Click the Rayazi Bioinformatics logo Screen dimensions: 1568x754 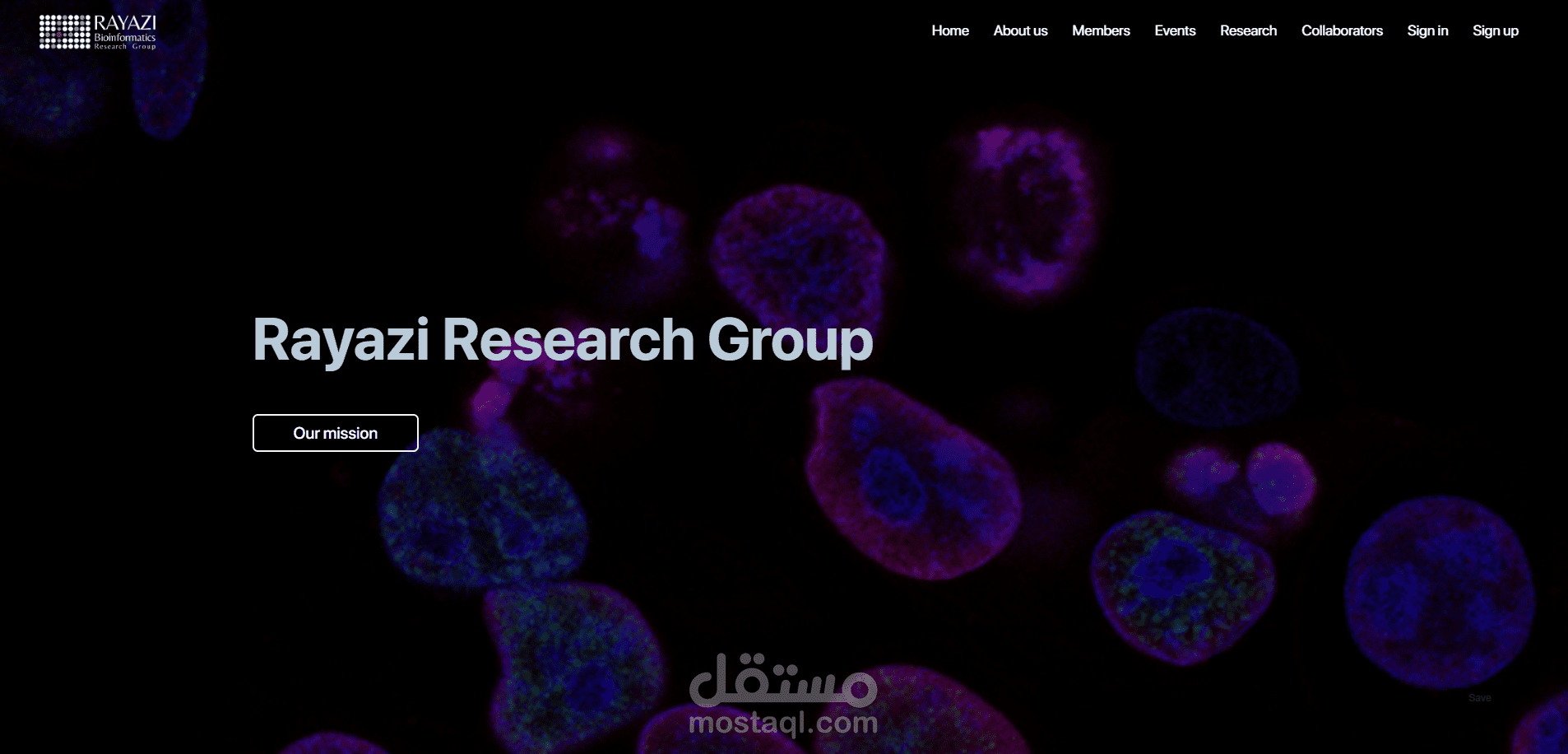[98, 32]
